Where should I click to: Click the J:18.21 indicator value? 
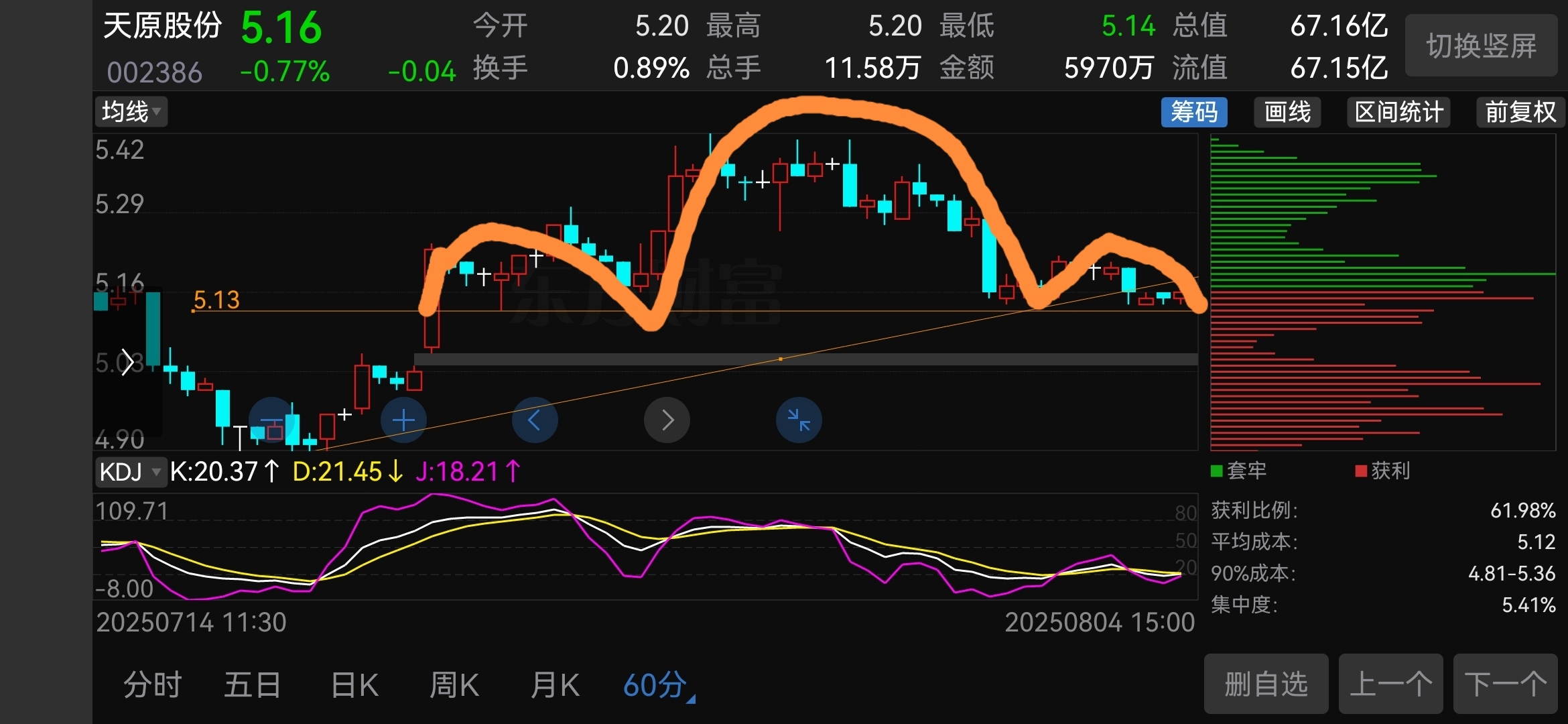click(468, 472)
